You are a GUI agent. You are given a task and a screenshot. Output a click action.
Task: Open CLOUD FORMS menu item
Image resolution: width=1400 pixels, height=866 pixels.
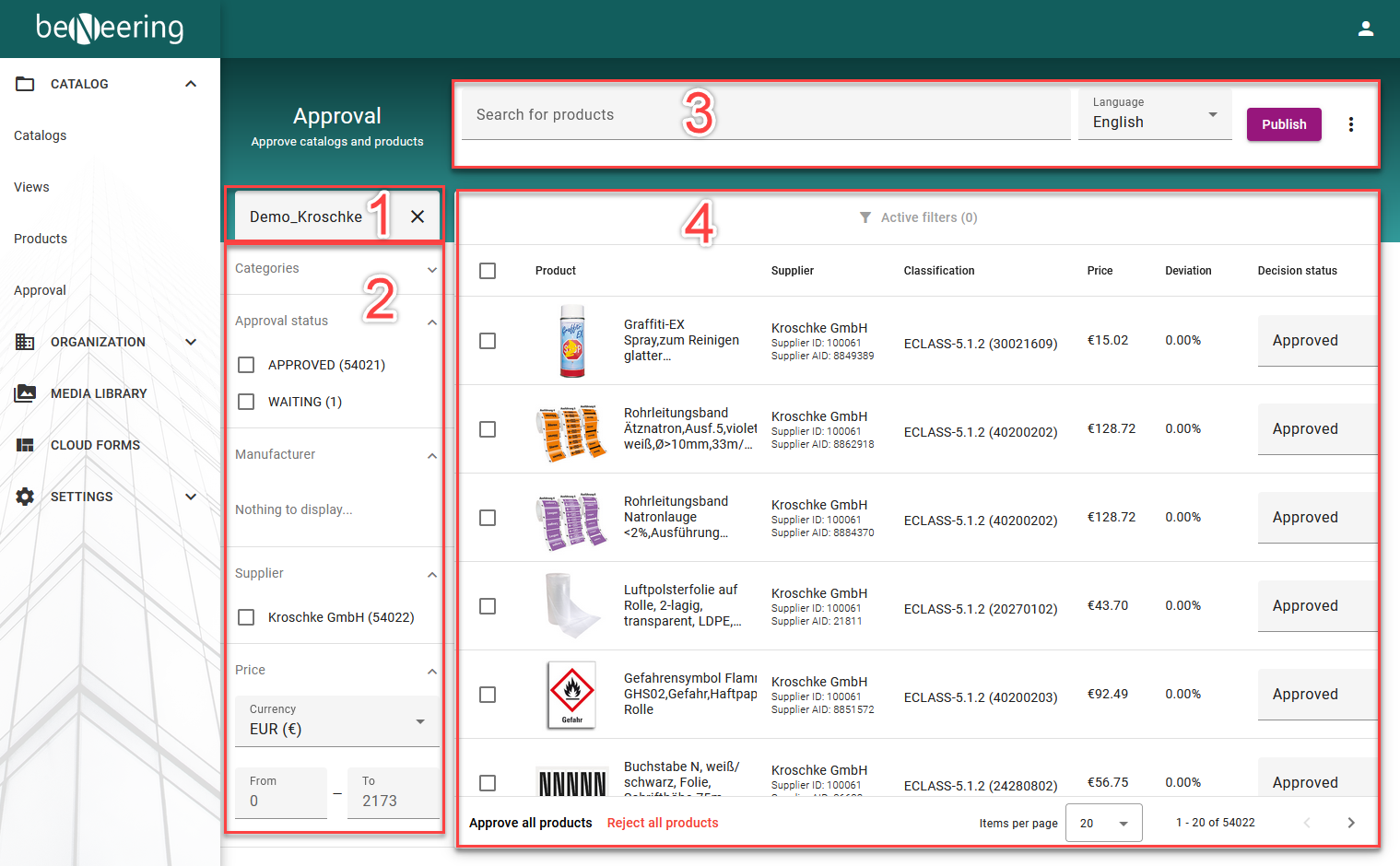point(95,445)
